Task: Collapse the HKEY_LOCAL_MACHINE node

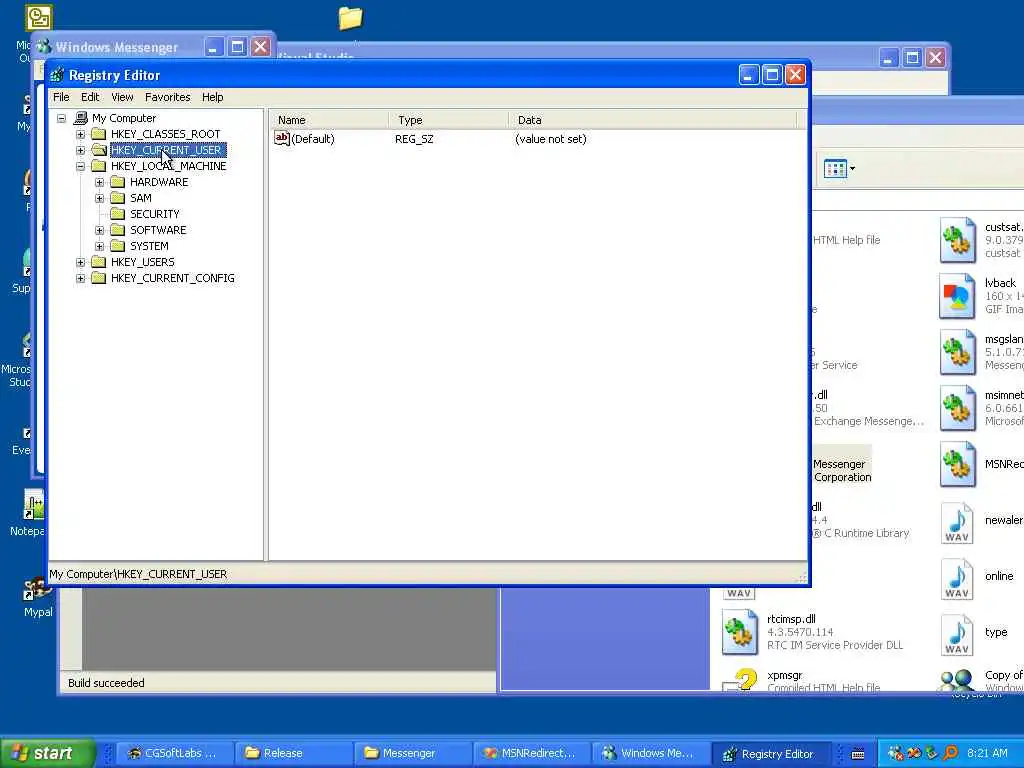Action: pyautogui.click(x=80, y=166)
